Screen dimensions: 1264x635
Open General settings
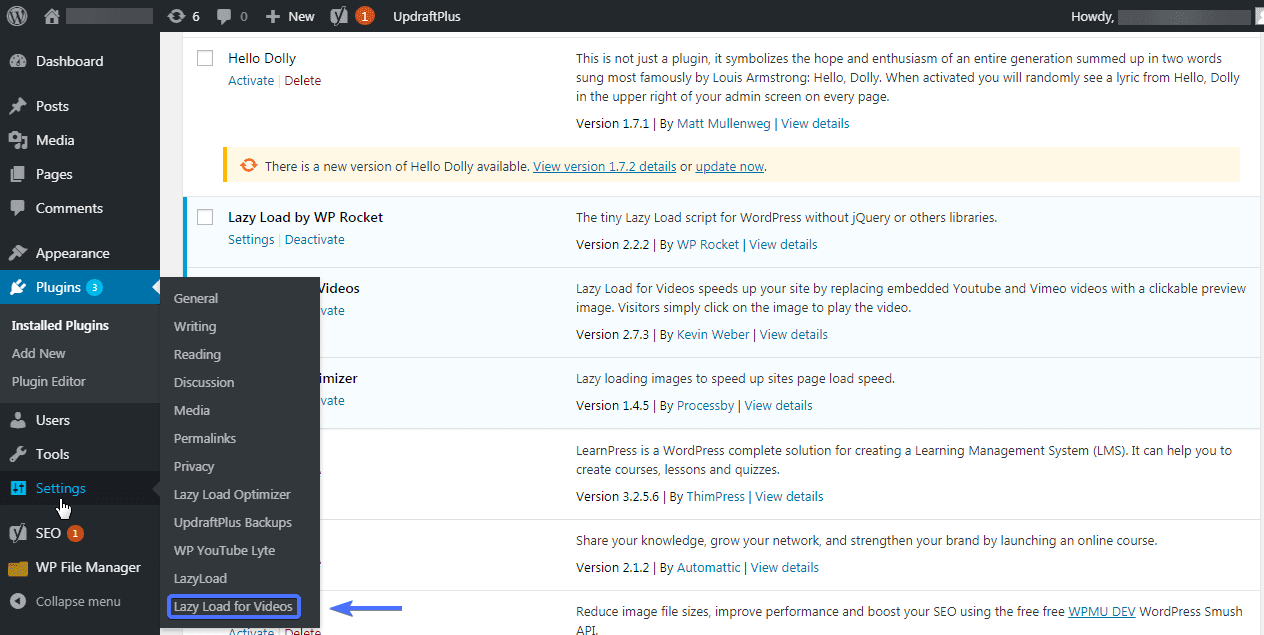point(196,298)
